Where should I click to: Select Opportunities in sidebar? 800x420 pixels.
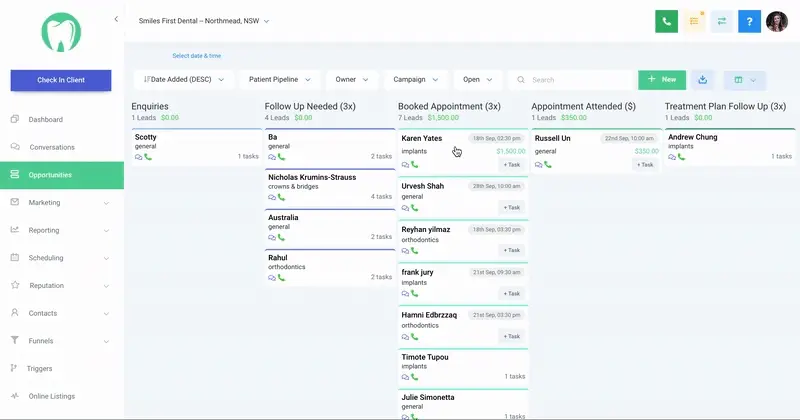point(62,175)
